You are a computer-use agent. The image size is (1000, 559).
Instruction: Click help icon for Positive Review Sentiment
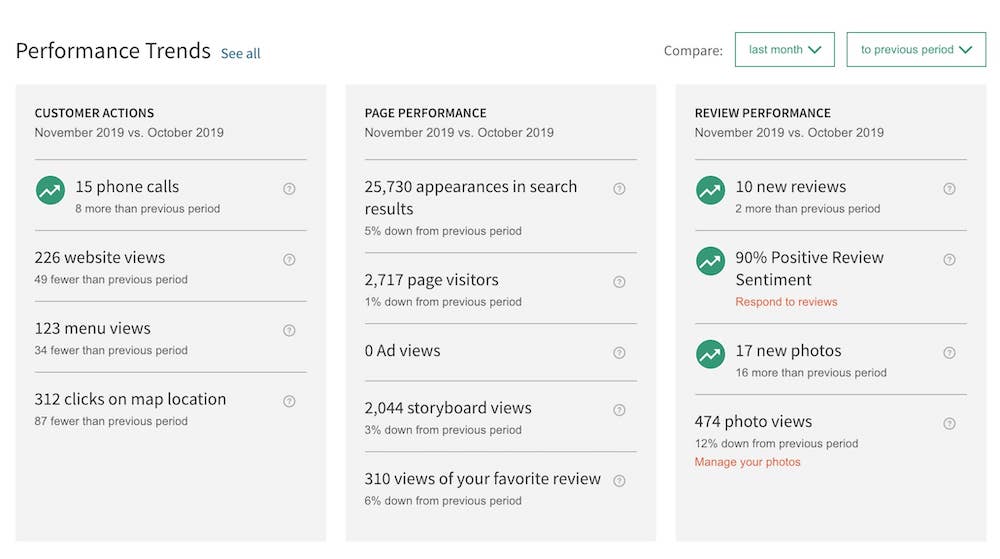point(949,259)
